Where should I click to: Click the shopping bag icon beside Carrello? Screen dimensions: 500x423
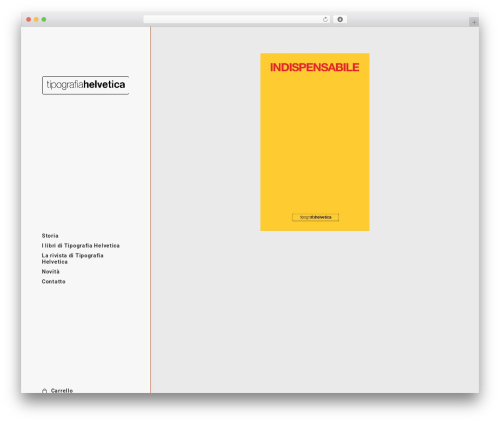(x=45, y=391)
